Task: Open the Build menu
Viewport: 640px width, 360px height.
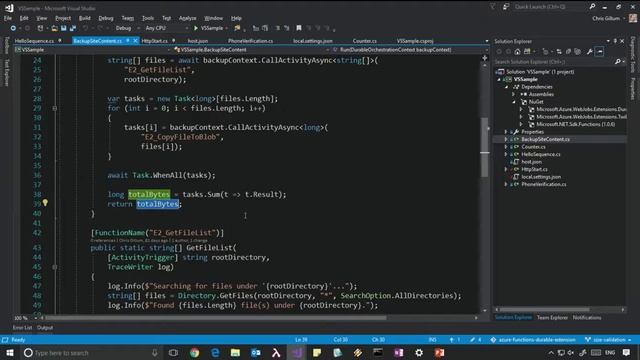Action: pos(84,18)
